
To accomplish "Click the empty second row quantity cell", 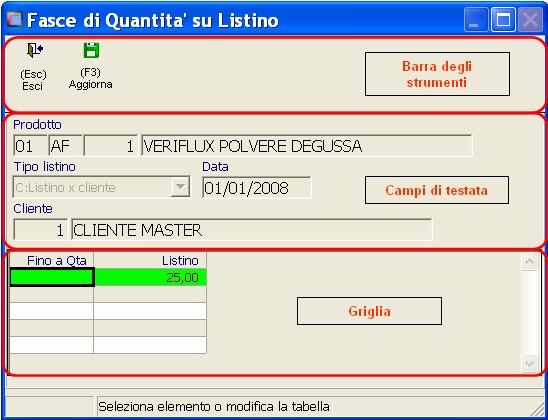I will click(x=52, y=294).
